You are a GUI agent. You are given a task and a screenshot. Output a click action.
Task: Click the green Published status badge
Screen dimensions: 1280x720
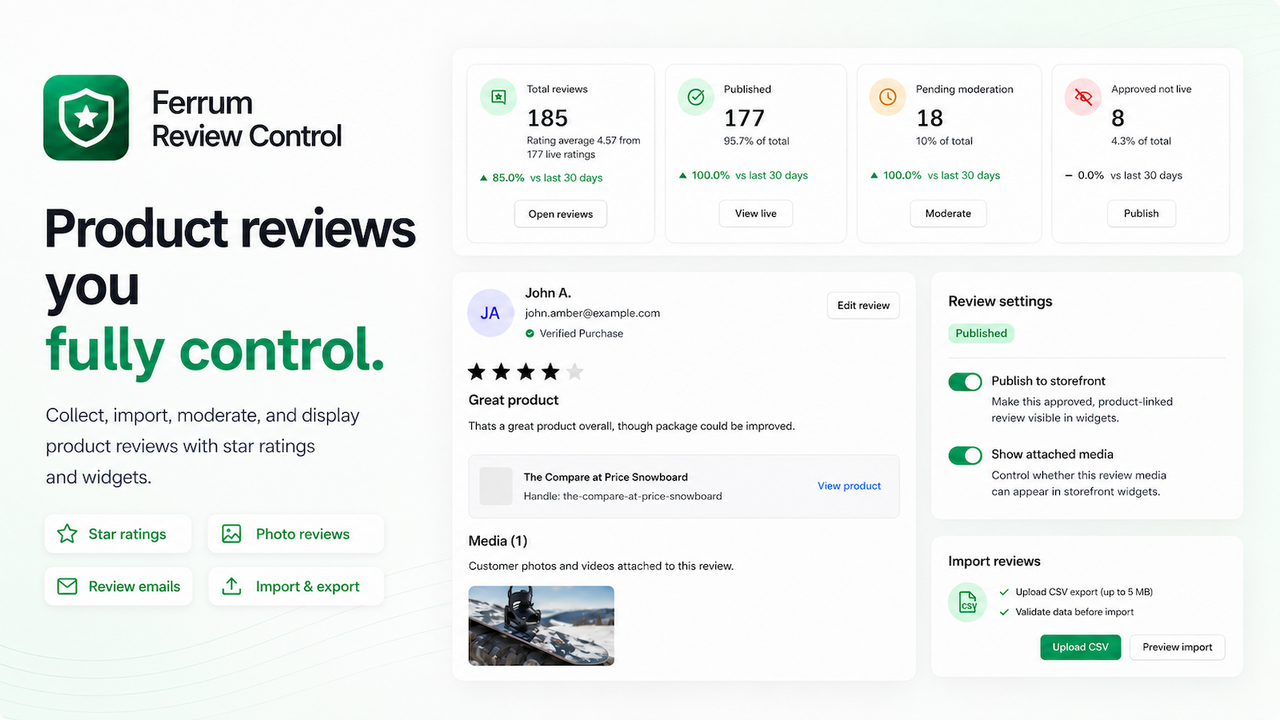click(981, 333)
